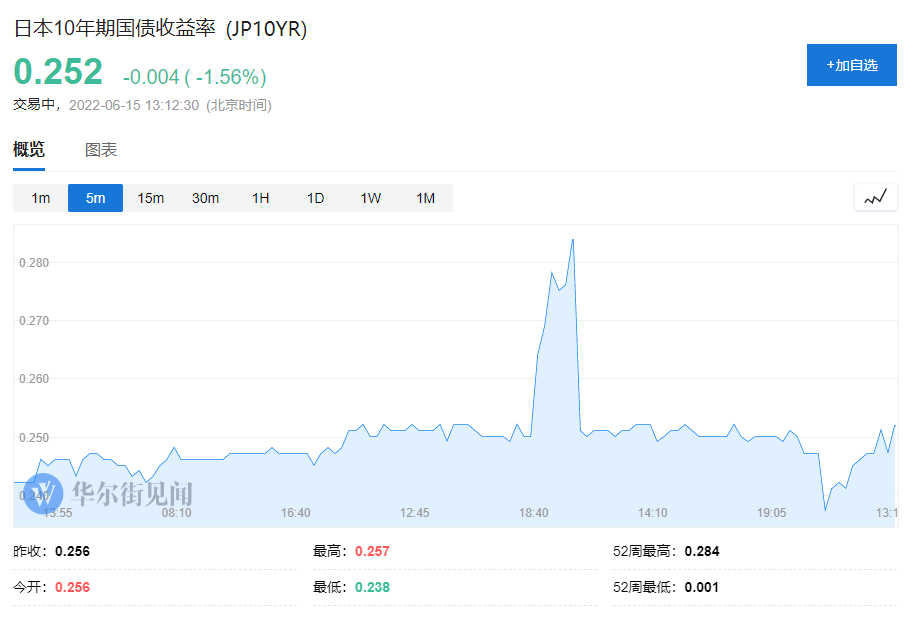Select the 30m timeframe
Viewport: 914px width, 626px height.
point(205,198)
